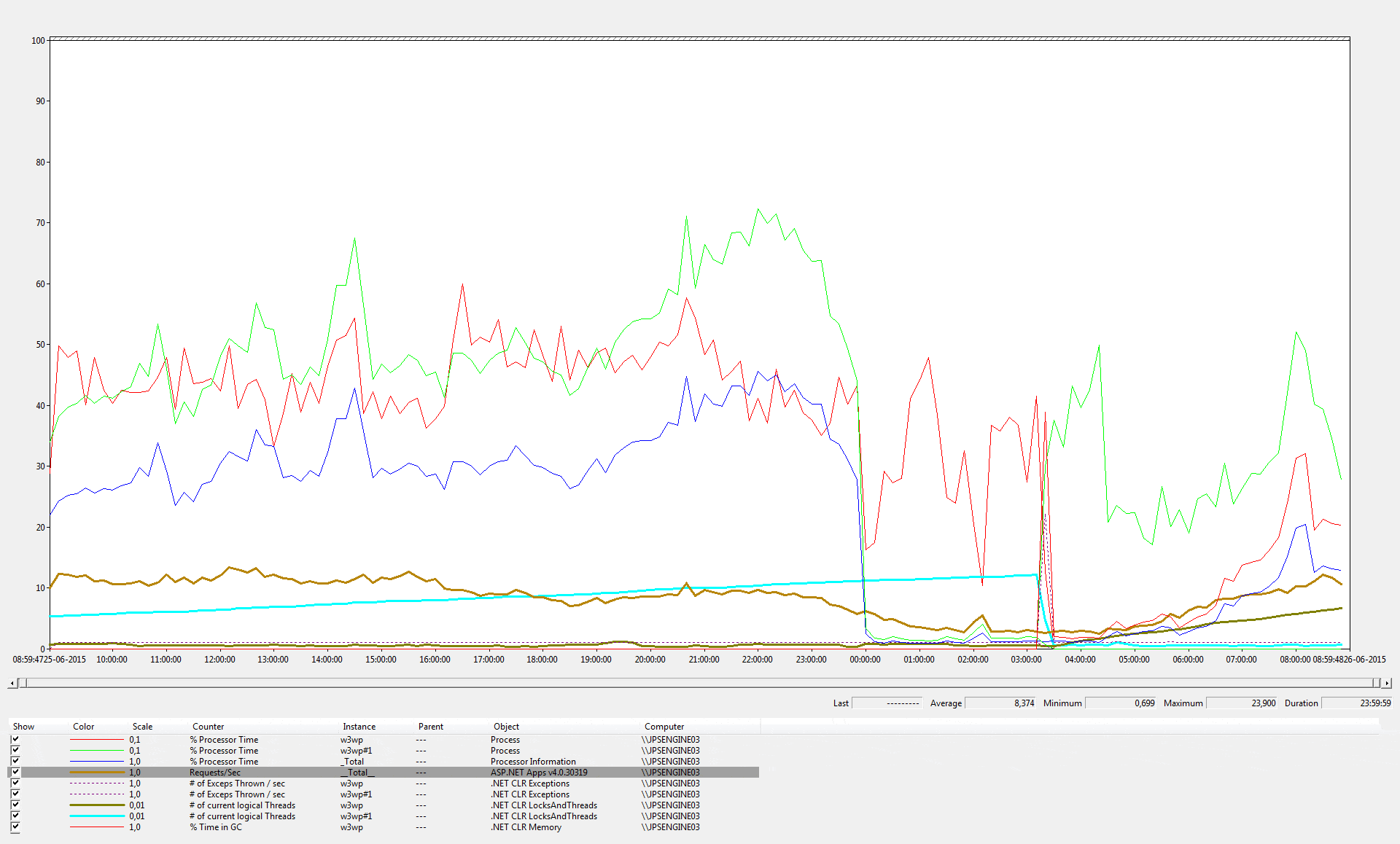Toggle checkbox for Exceps Thrown / sec w3wp

[x=15, y=783]
